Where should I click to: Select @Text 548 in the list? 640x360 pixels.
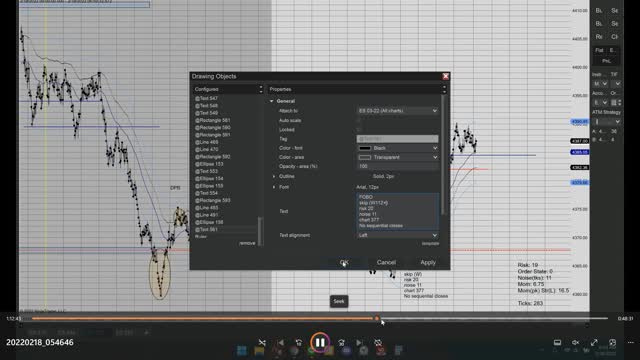click(206, 106)
